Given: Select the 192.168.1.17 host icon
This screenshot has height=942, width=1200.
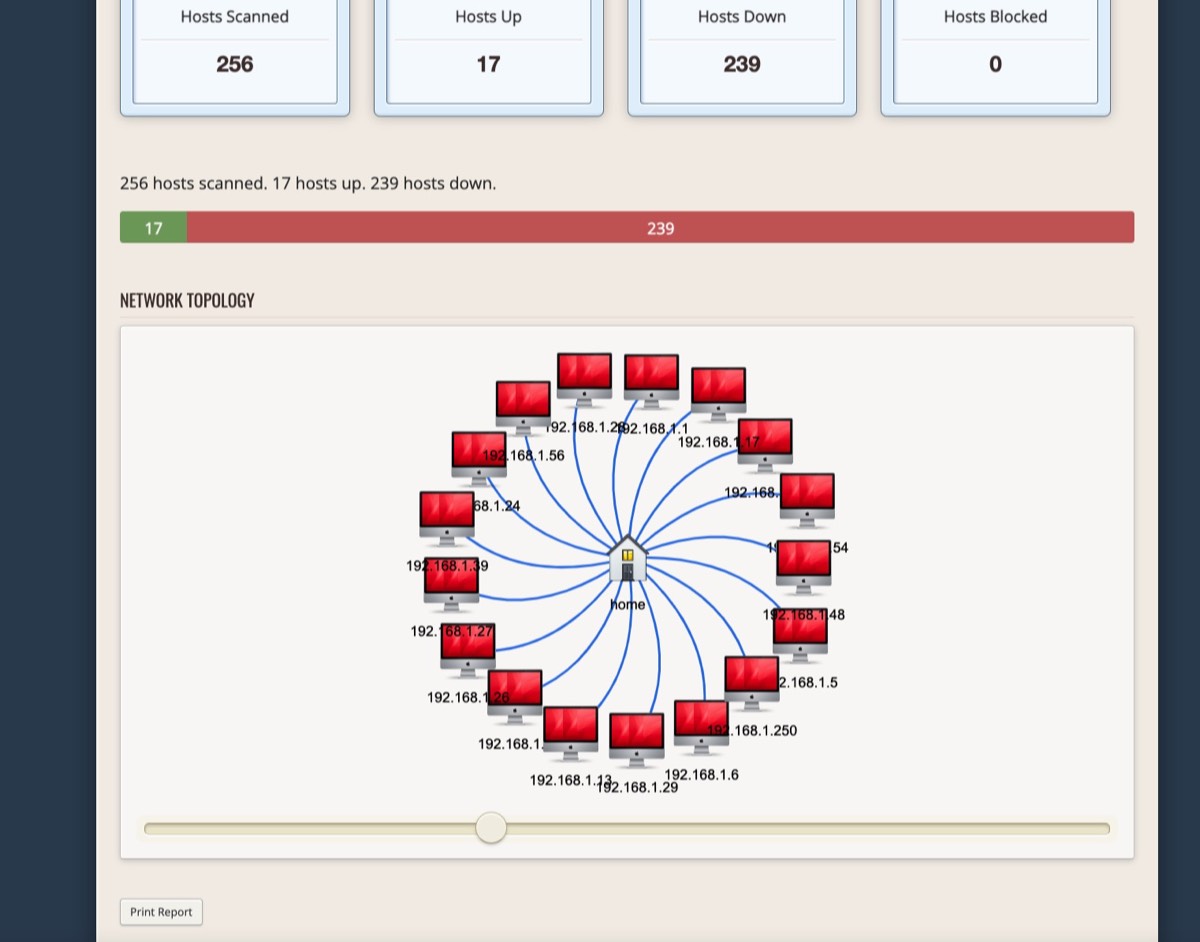Looking at the screenshot, I should [718, 392].
